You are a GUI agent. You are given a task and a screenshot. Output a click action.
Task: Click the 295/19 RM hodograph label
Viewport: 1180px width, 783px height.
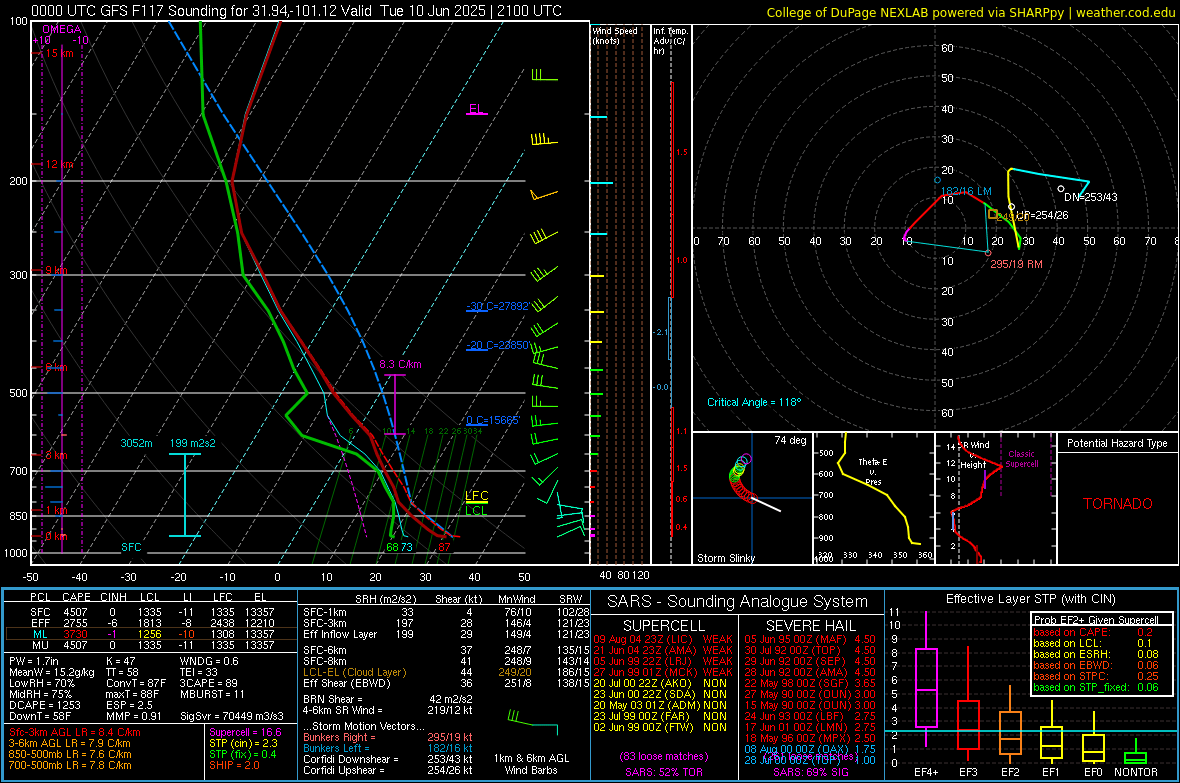[x=1016, y=264]
